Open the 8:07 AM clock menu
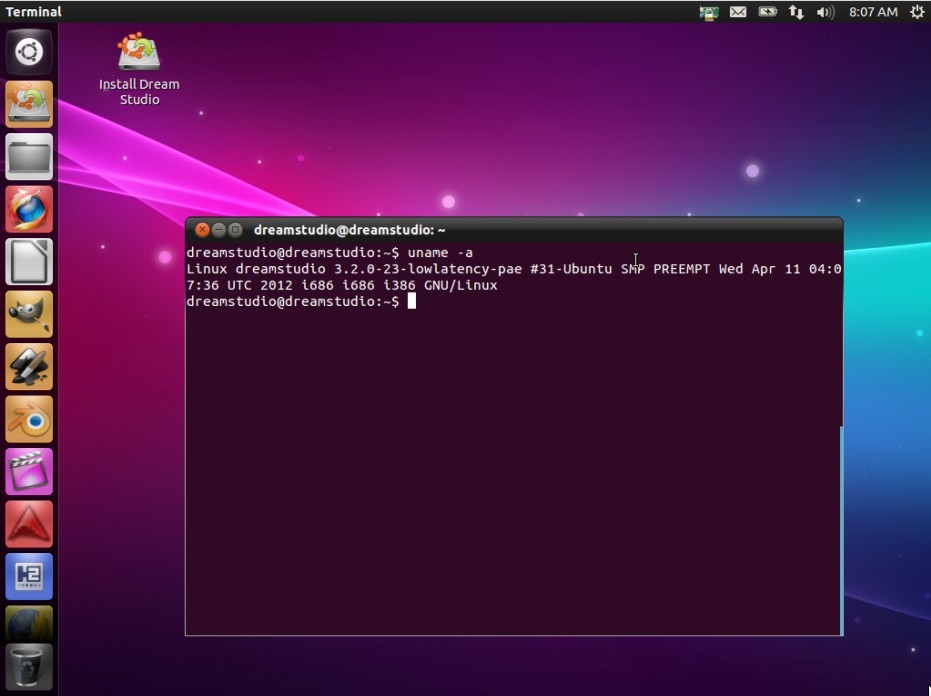Screen dimensions: 931x696 [x=873, y=12]
